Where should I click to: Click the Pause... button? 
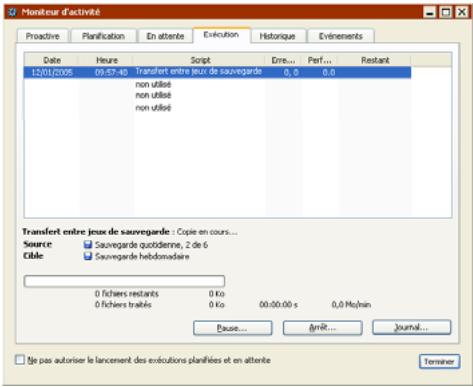pyautogui.click(x=232, y=328)
